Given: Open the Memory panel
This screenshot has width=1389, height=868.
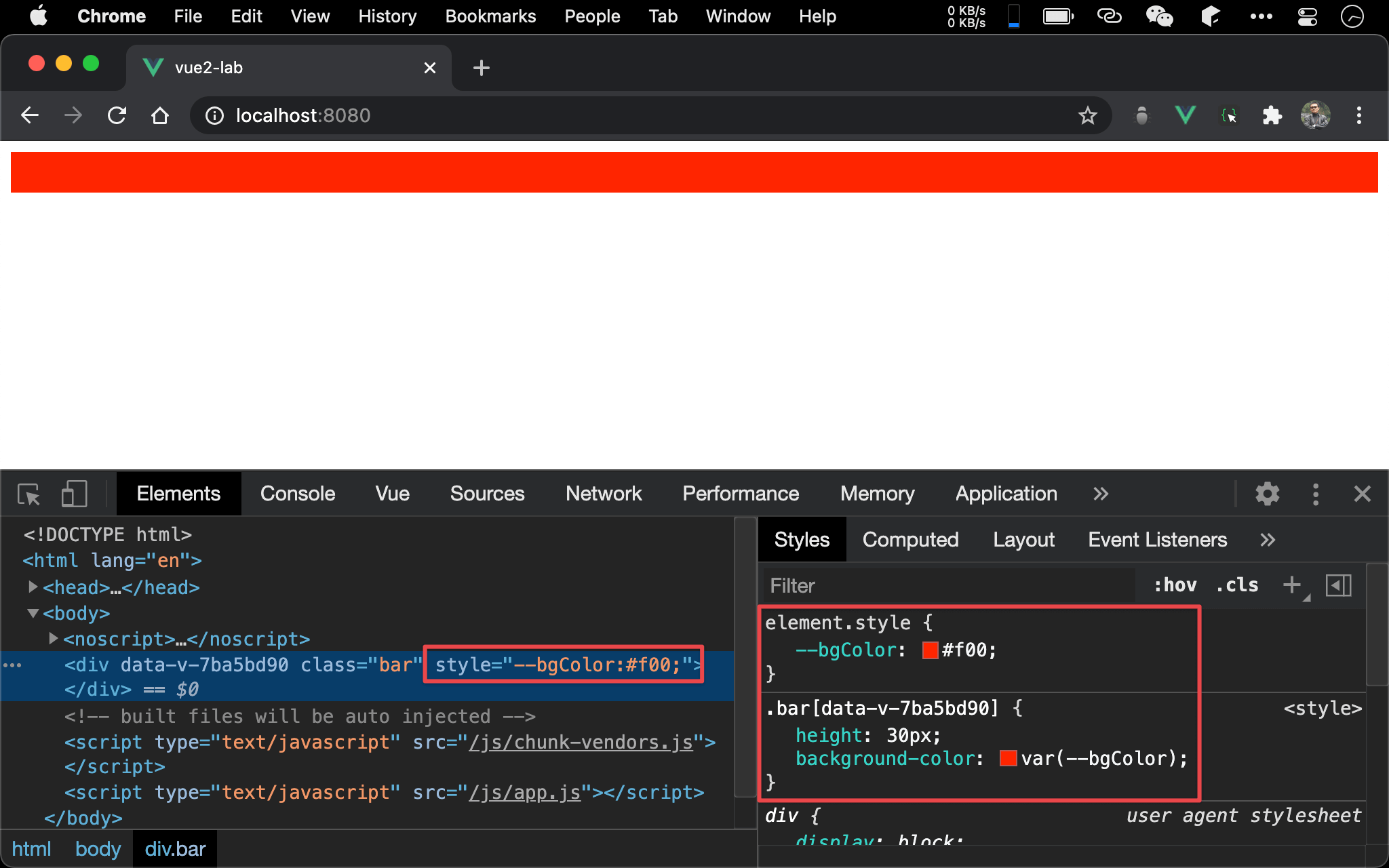Looking at the screenshot, I should pos(877,494).
